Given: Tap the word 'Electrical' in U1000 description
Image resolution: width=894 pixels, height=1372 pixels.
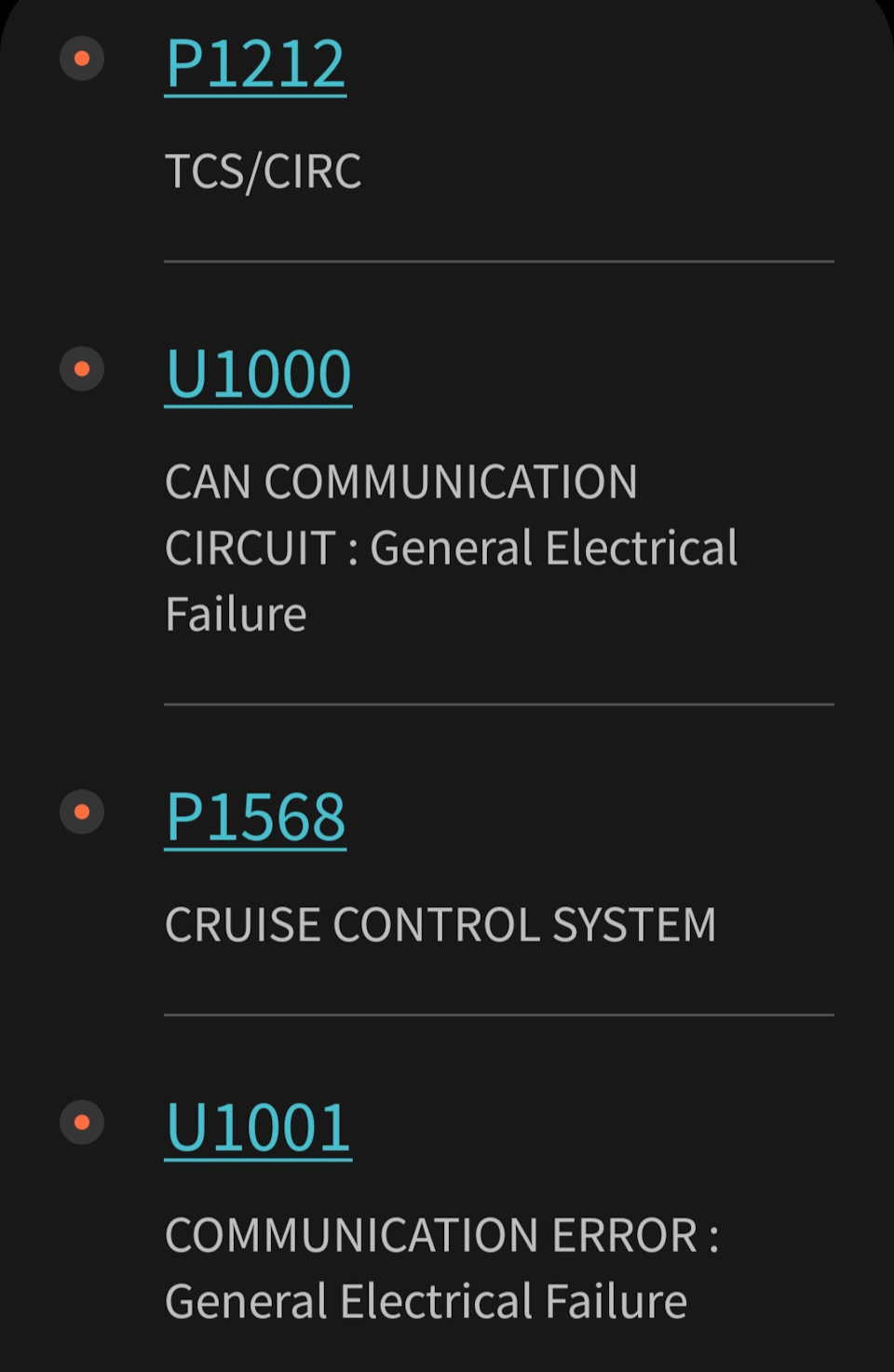Looking at the screenshot, I should tap(642, 548).
